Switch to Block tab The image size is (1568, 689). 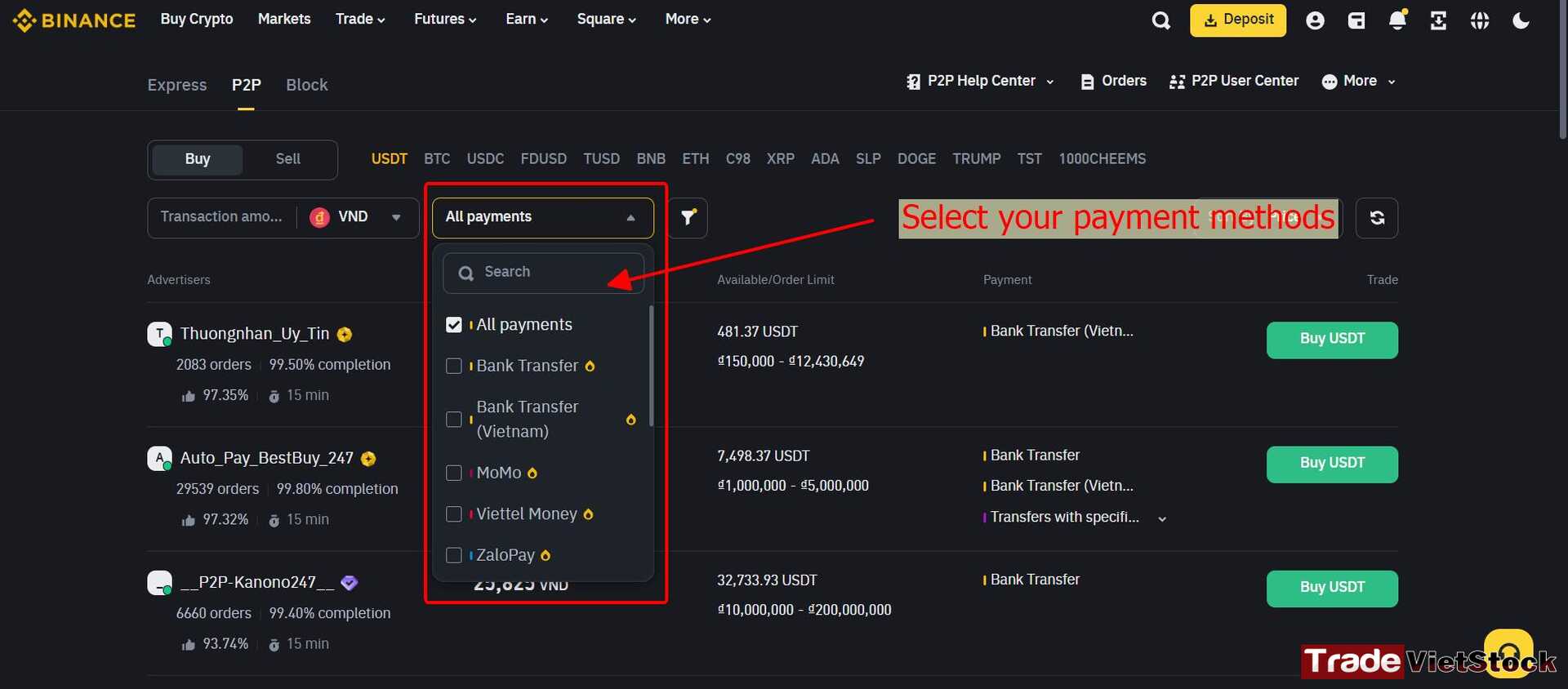tap(307, 85)
